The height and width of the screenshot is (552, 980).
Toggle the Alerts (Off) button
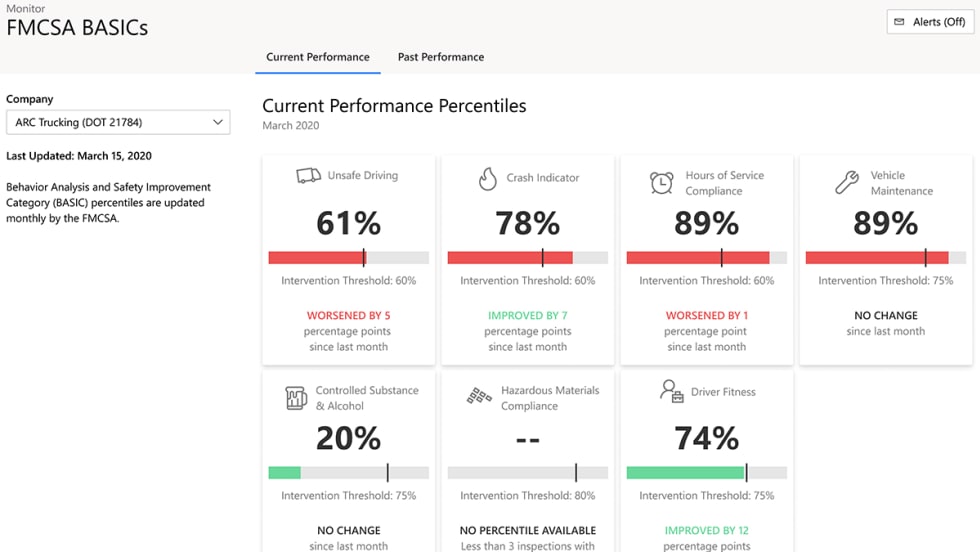click(x=930, y=22)
